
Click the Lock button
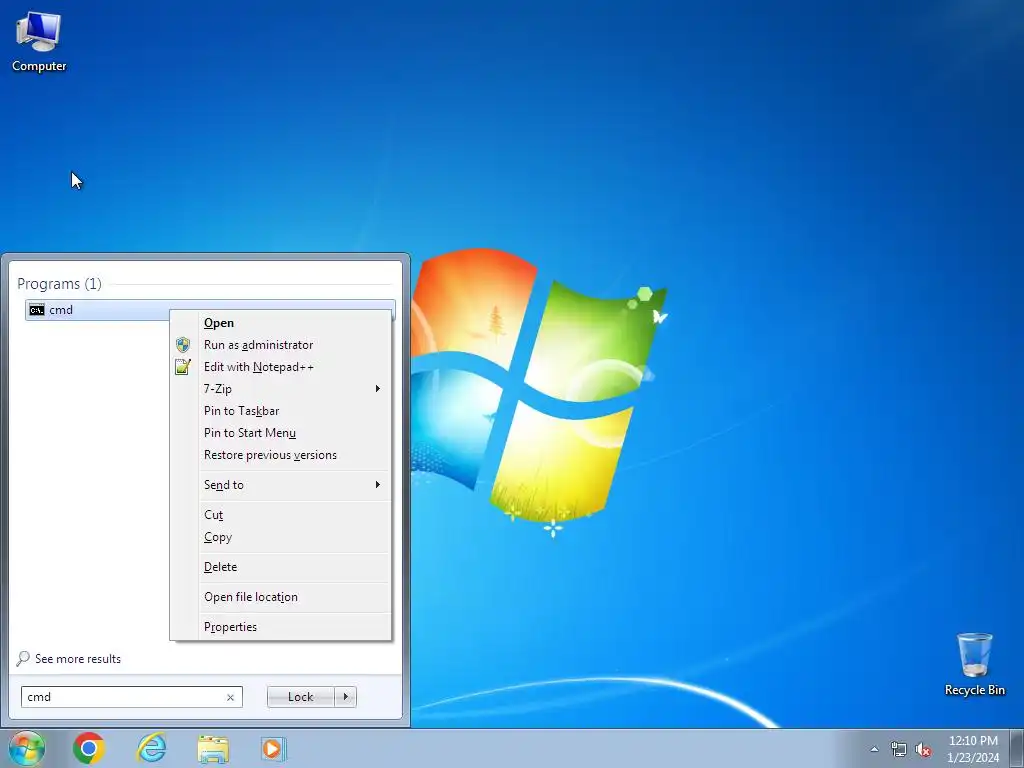tap(300, 697)
